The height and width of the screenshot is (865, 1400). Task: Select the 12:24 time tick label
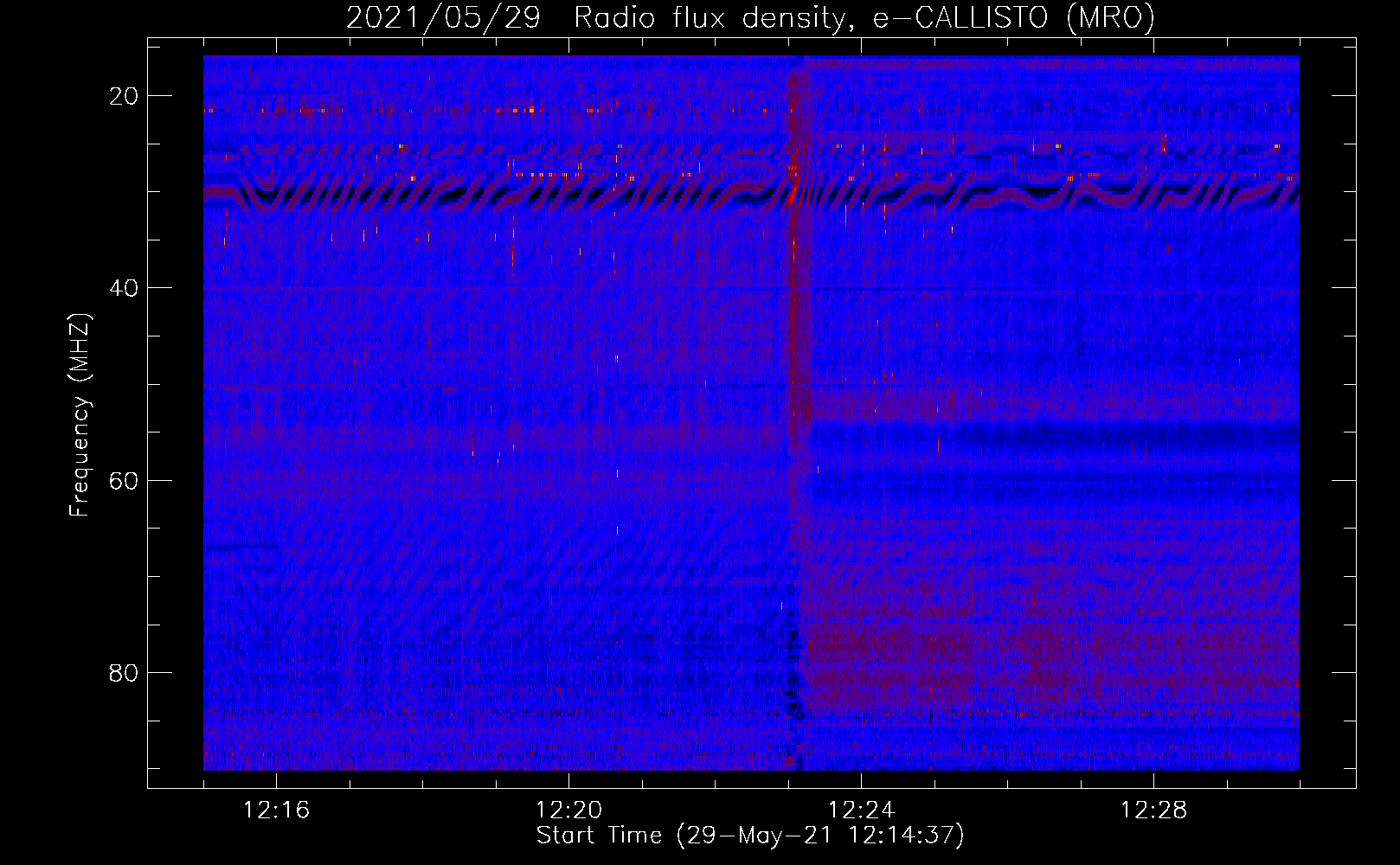tap(862, 811)
